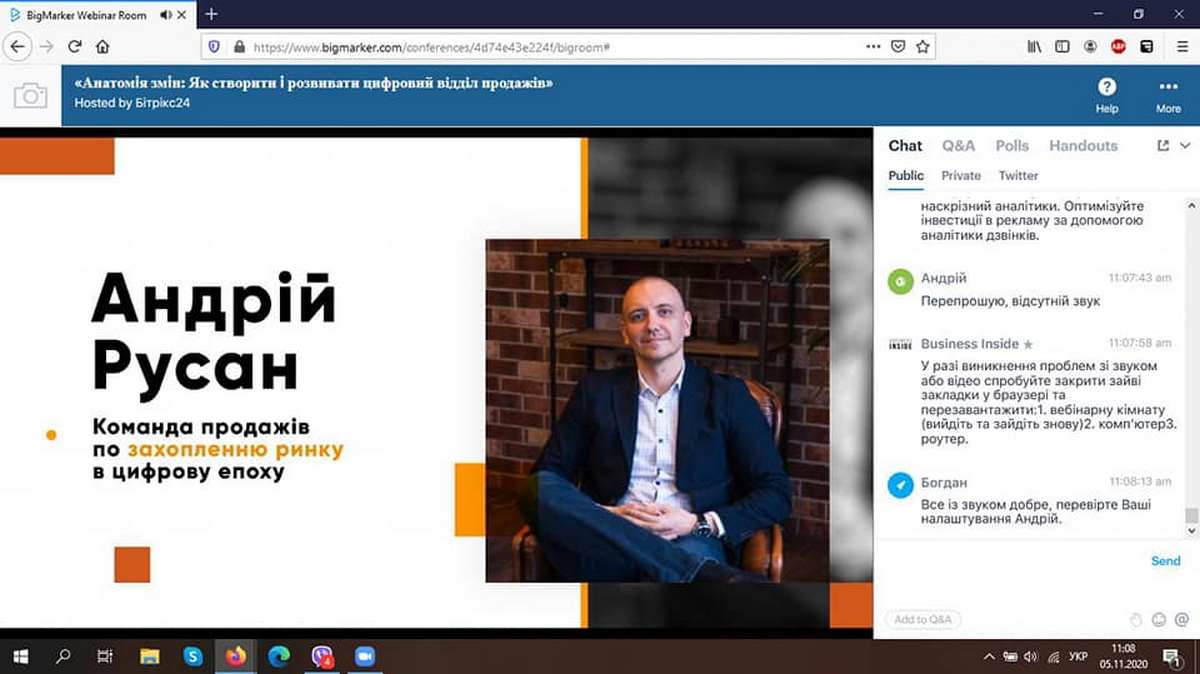The image size is (1200, 674).
Task: Click the browser URL address bar
Action: tap(550, 46)
